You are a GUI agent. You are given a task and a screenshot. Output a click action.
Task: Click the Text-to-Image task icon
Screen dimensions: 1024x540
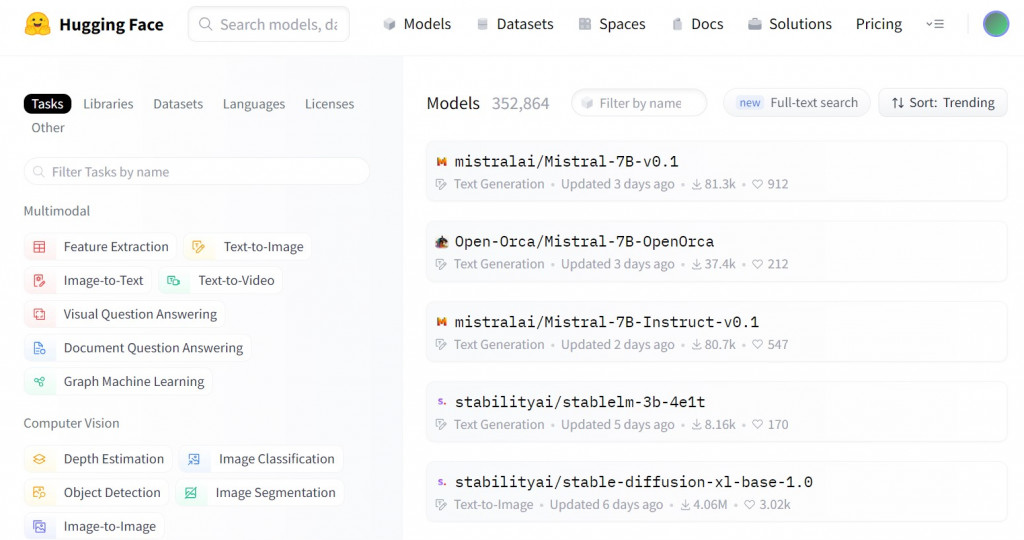[x=199, y=247]
